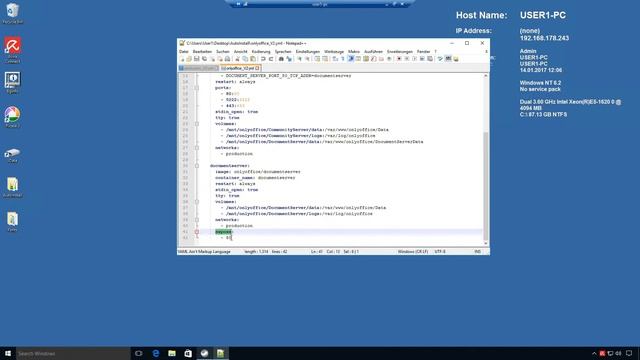The image size is (640, 360).
Task: Undo the last edit via toolbar
Action: tap(263, 59)
